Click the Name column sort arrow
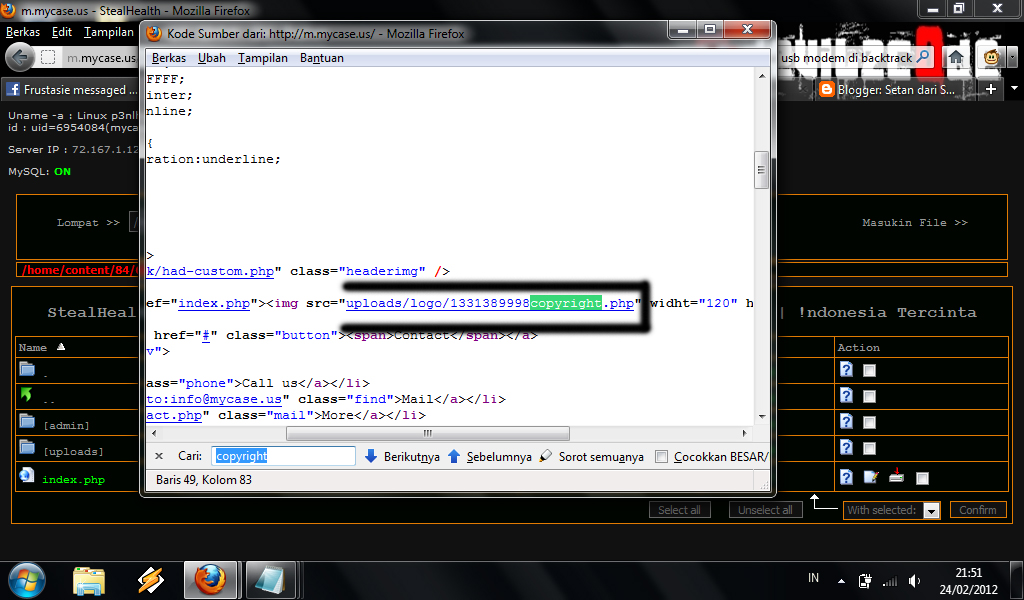 tap(61, 347)
